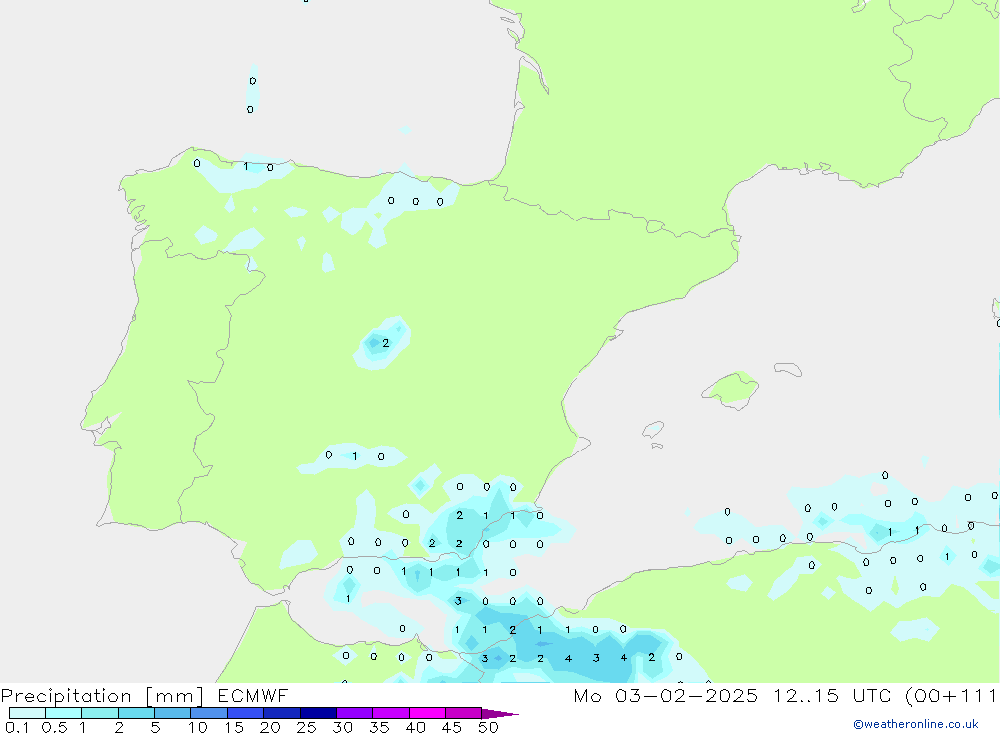Select the 'Precipitation [mm]' title text
Screen dimensions: 1000x733
click(102, 696)
